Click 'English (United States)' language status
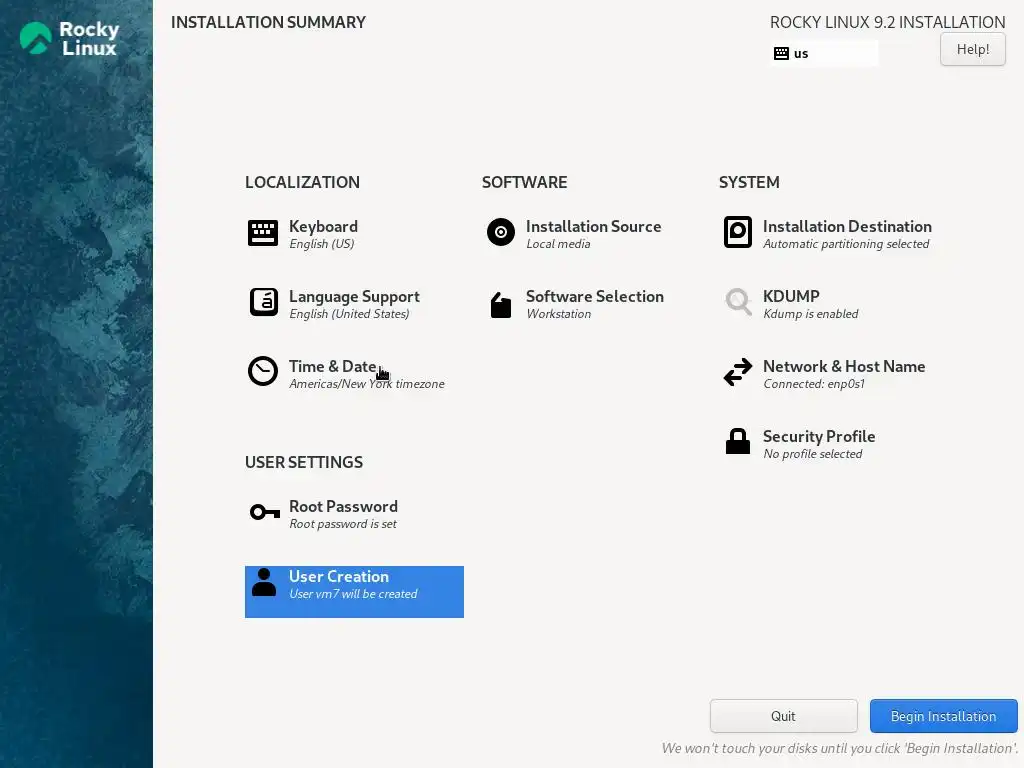The width and height of the screenshot is (1024, 768). tap(349, 314)
